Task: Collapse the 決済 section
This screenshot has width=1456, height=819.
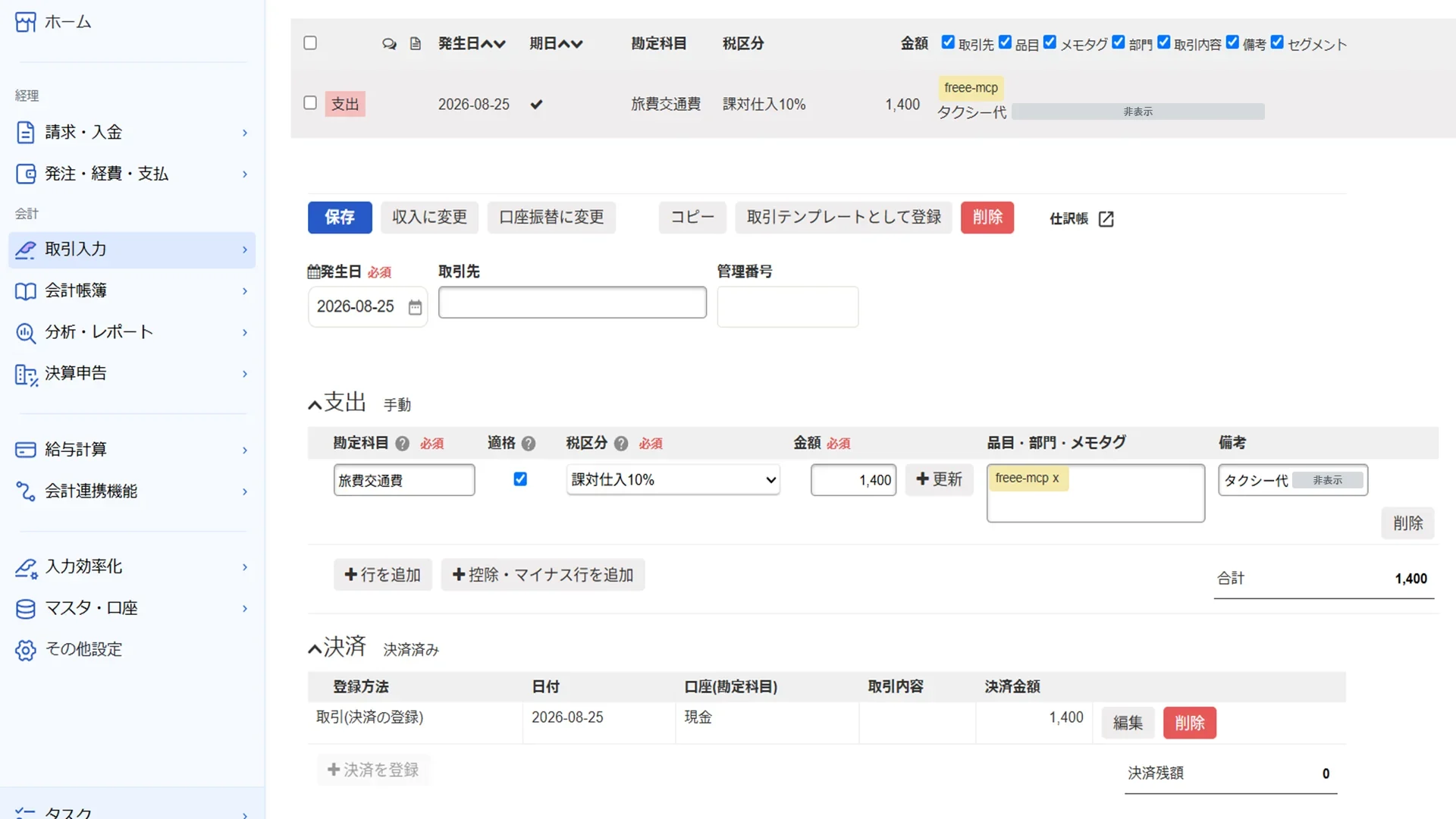Action: [315, 649]
